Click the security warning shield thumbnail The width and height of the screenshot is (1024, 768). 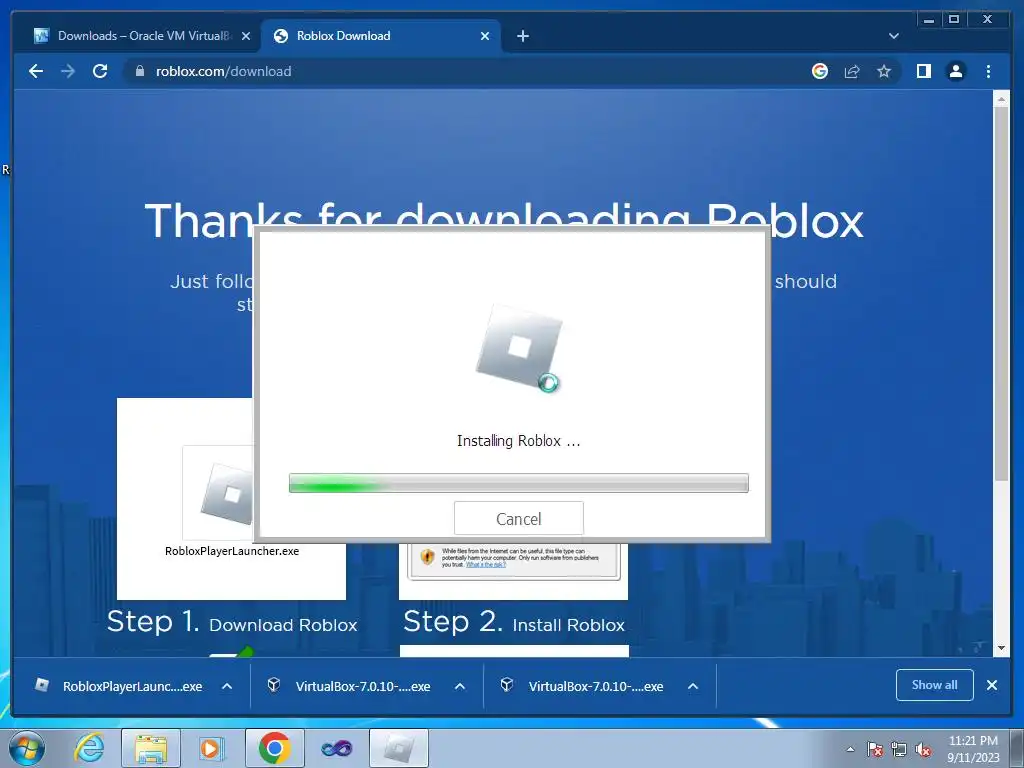[x=427, y=557]
